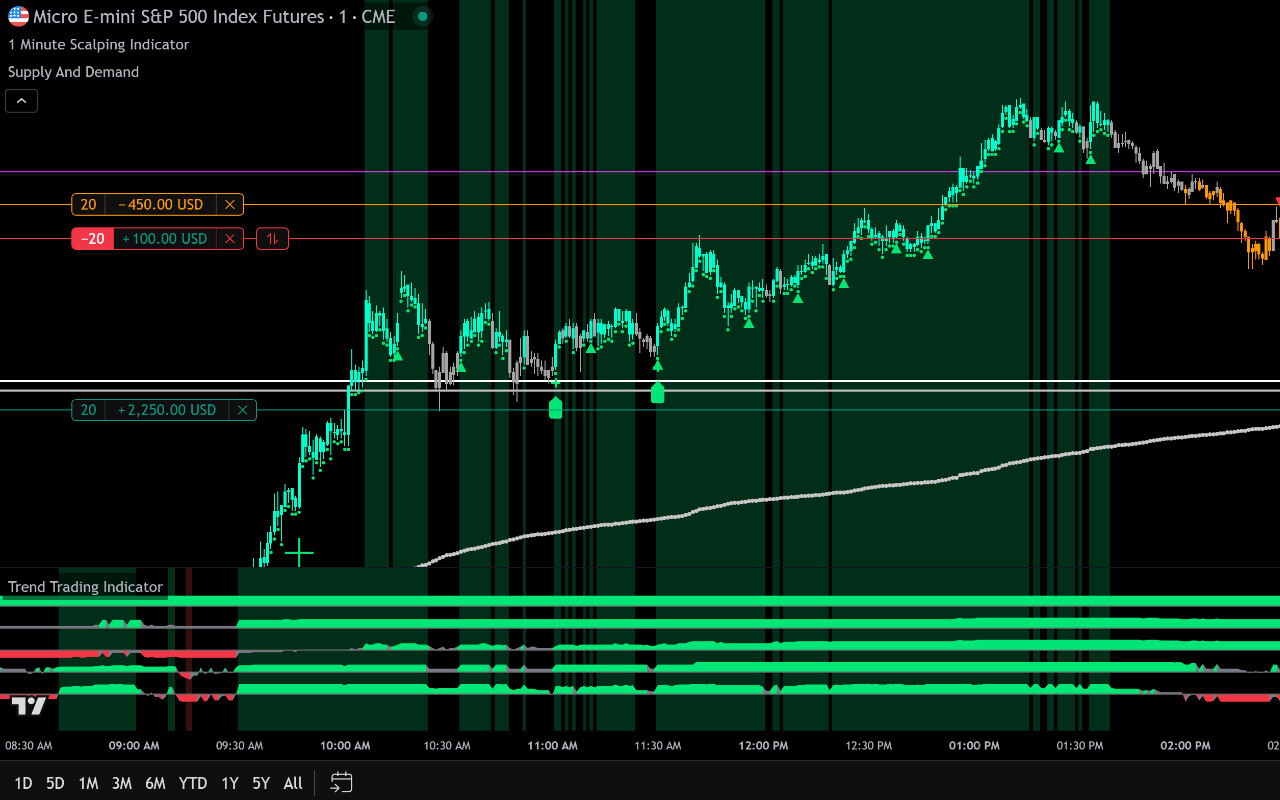Click the green buy signal near 11:30 AM
Screen dimensions: 1280x800
(658, 392)
